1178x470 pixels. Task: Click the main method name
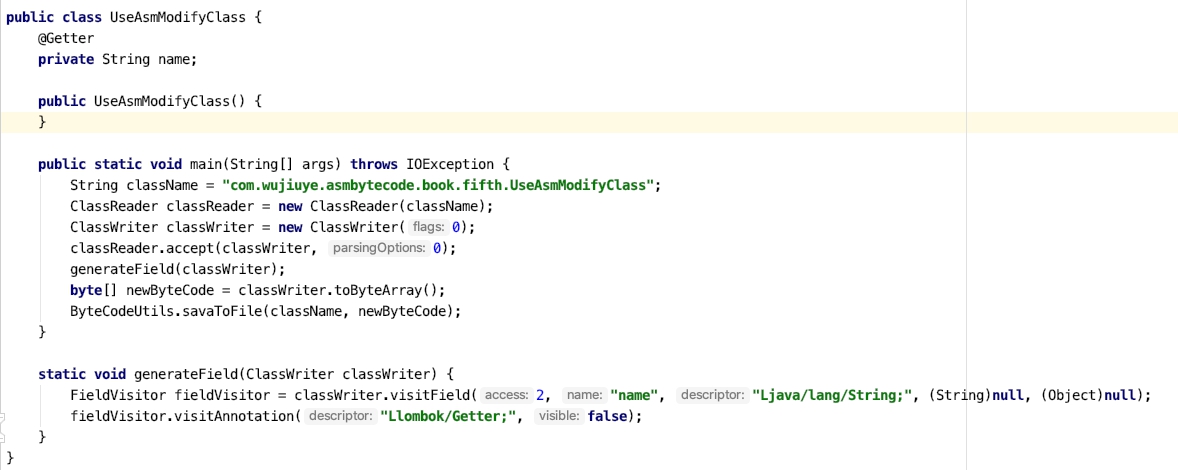coord(205,164)
